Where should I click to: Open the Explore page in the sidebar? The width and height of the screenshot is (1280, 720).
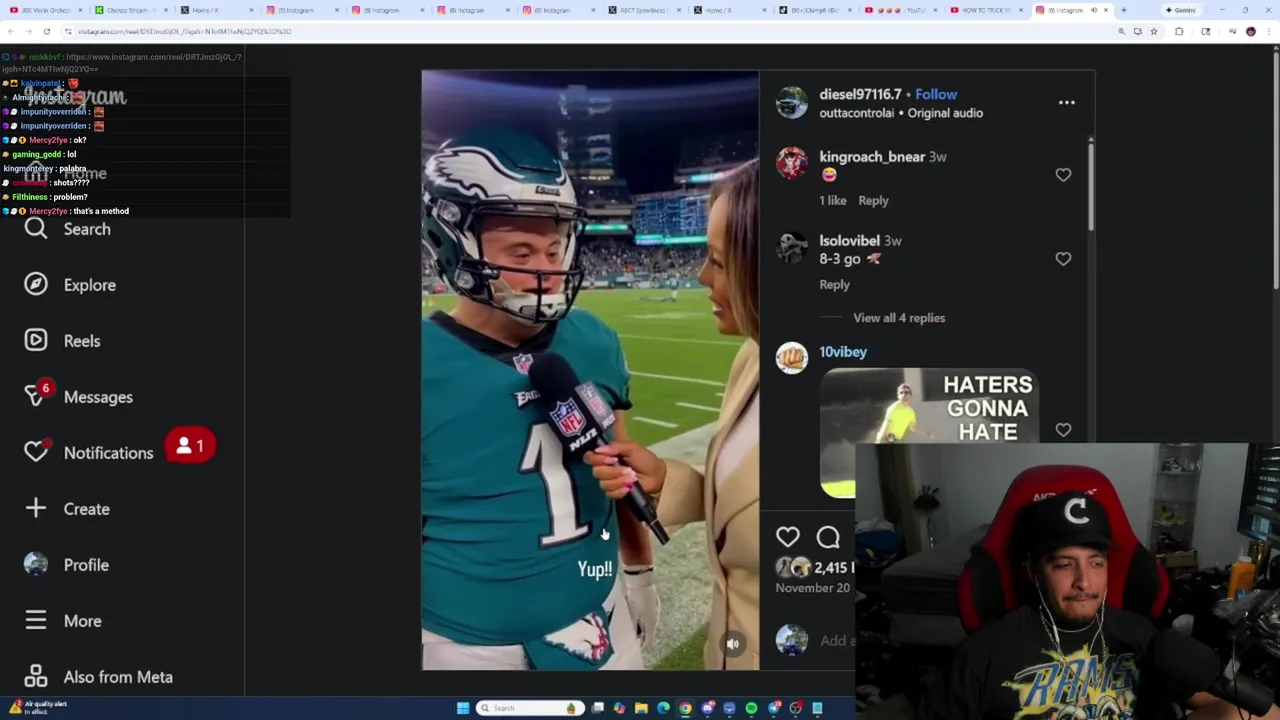coord(70,285)
